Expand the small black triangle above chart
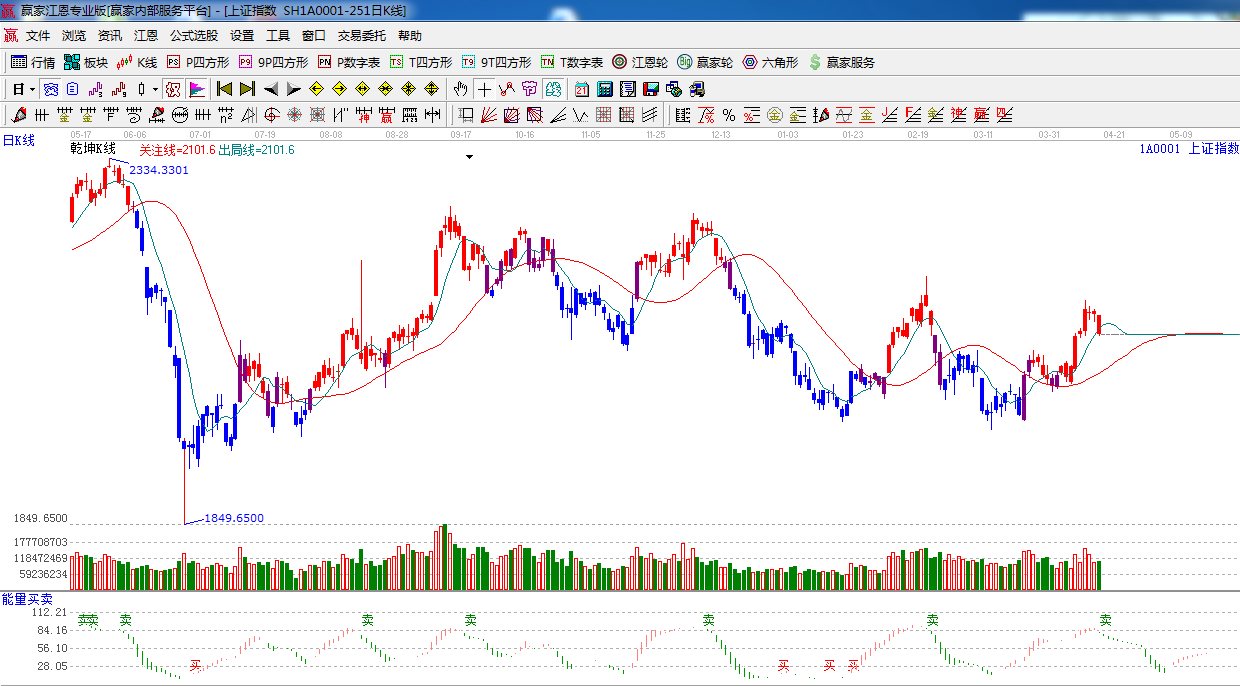The width and height of the screenshot is (1240, 686). pyautogui.click(x=469, y=157)
